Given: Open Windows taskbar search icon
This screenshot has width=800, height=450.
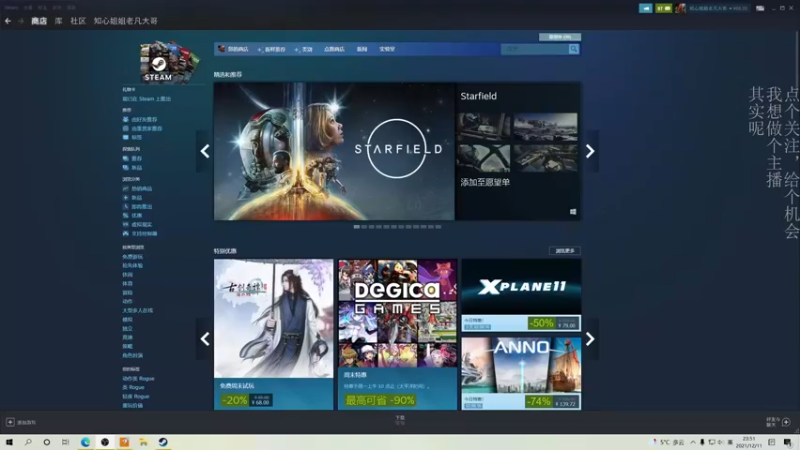Looking at the screenshot, I should tap(28, 442).
